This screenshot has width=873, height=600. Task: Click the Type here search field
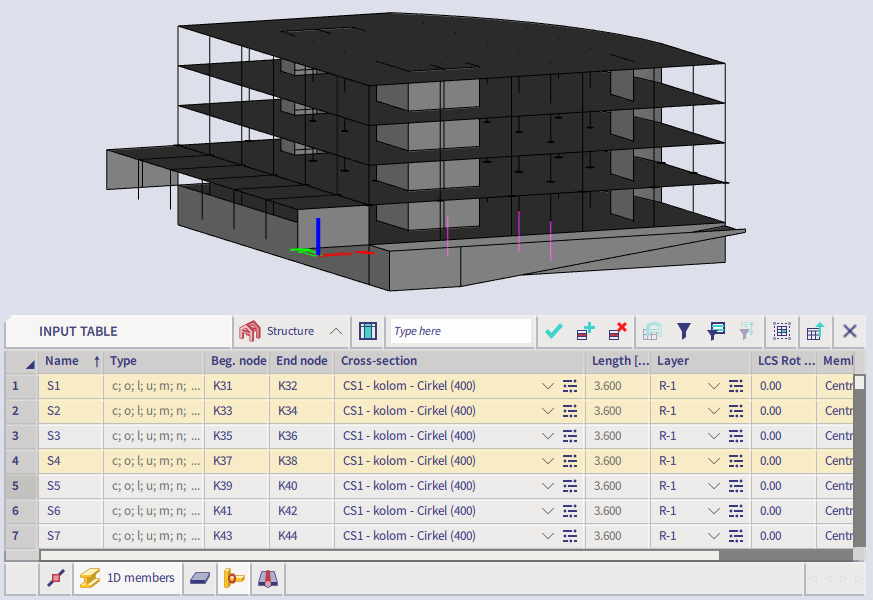pyautogui.click(x=460, y=331)
